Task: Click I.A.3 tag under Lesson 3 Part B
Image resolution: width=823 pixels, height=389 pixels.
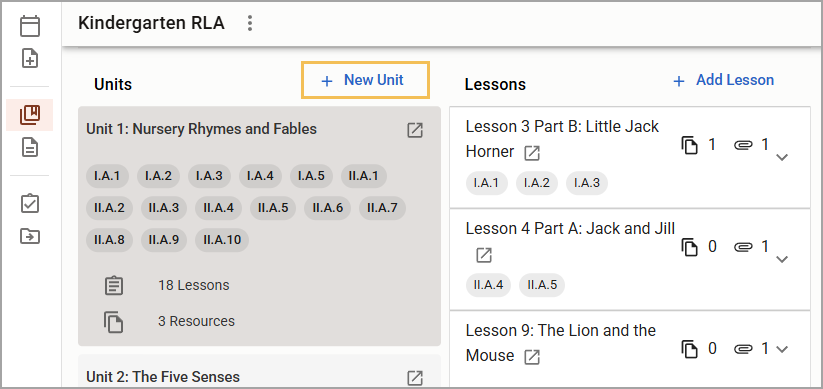Action: point(587,183)
